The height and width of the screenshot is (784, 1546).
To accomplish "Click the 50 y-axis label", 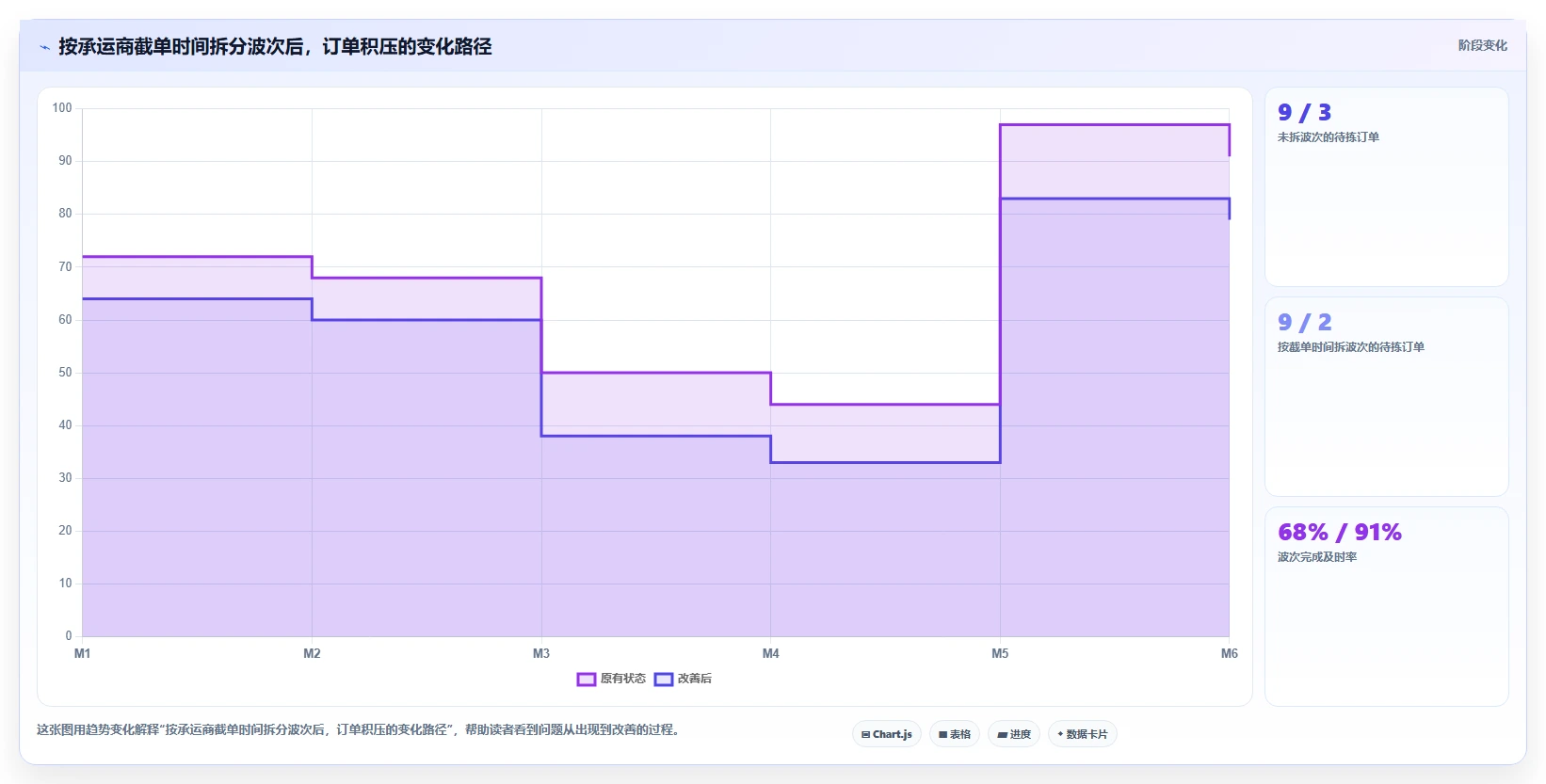I will [x=65, y=373].
